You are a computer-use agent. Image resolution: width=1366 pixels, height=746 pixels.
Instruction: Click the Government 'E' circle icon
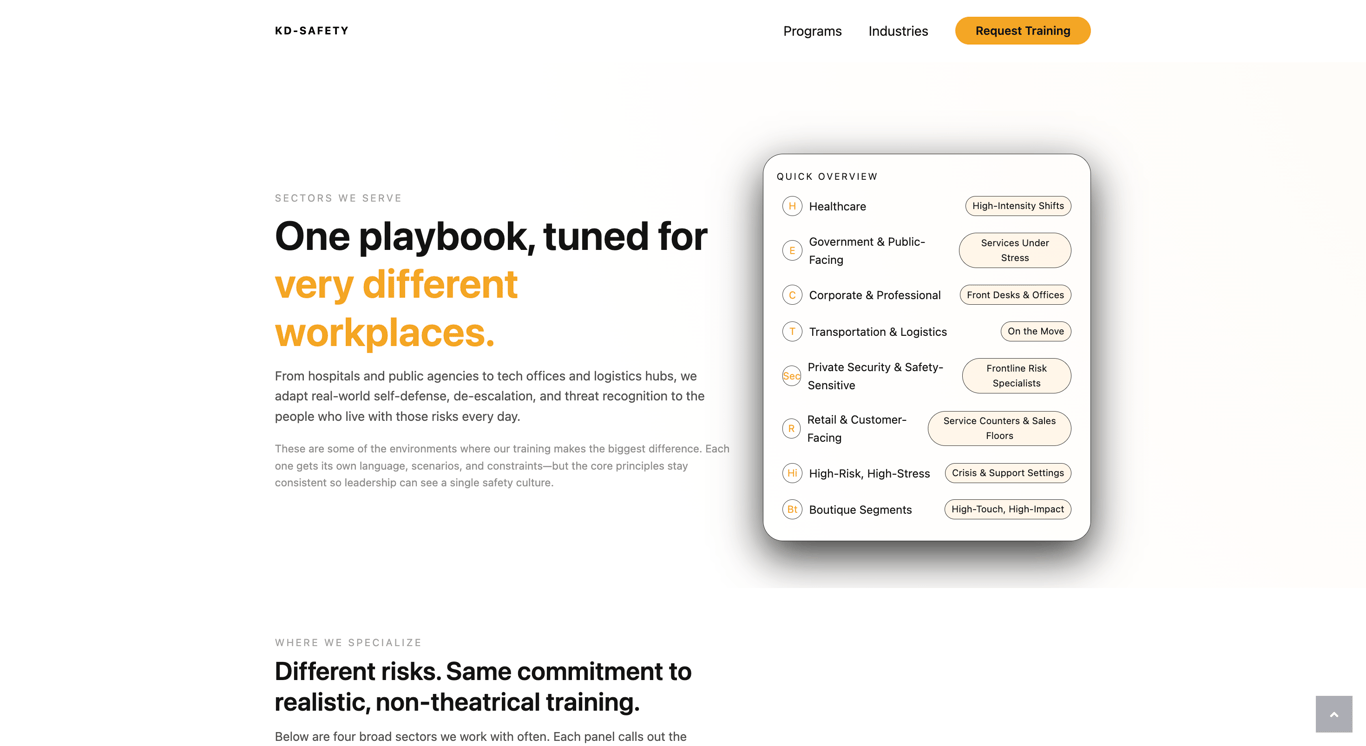[792, 250]
